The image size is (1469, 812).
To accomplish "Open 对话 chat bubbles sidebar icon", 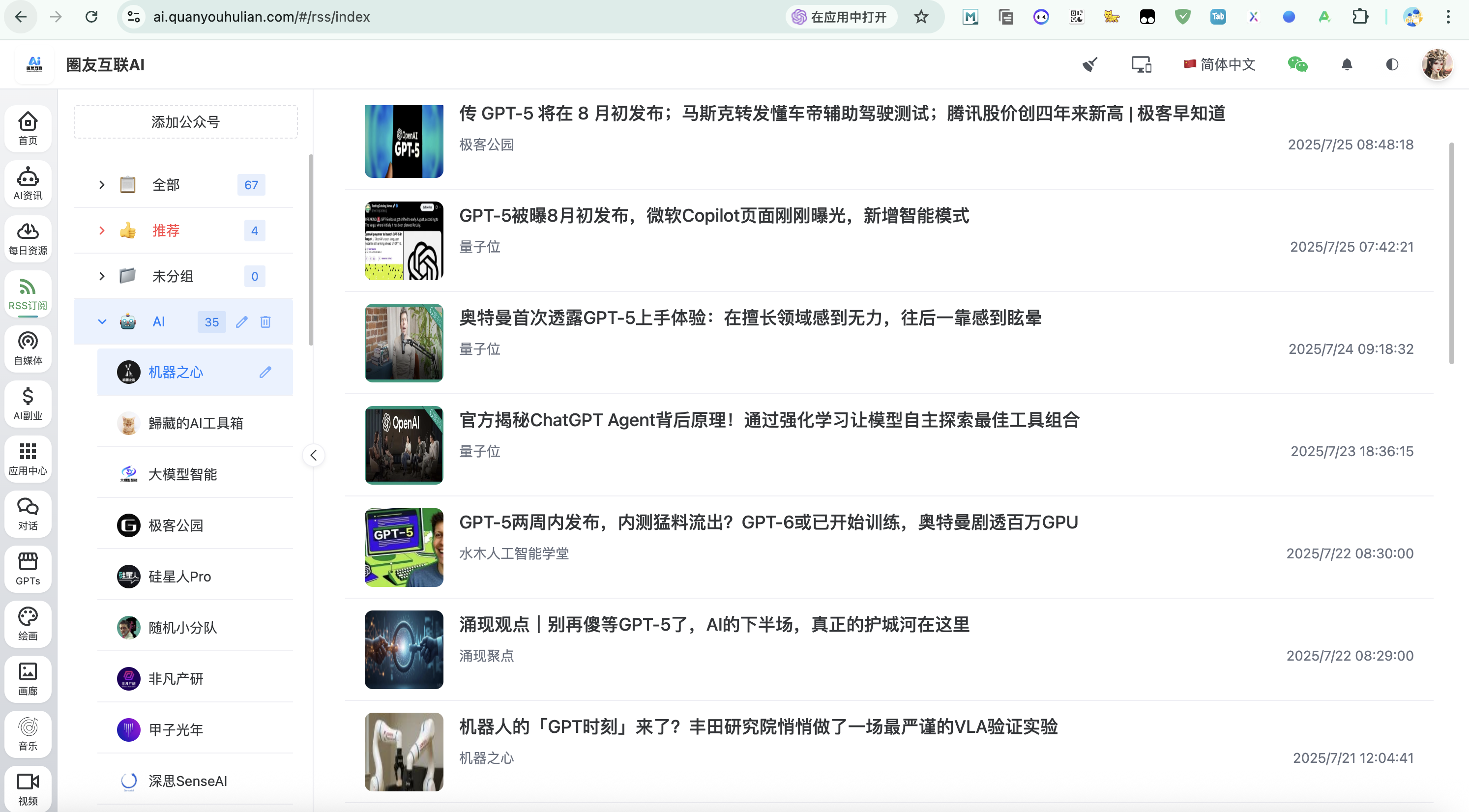I will pyautogui.click(x=28, y=514).
